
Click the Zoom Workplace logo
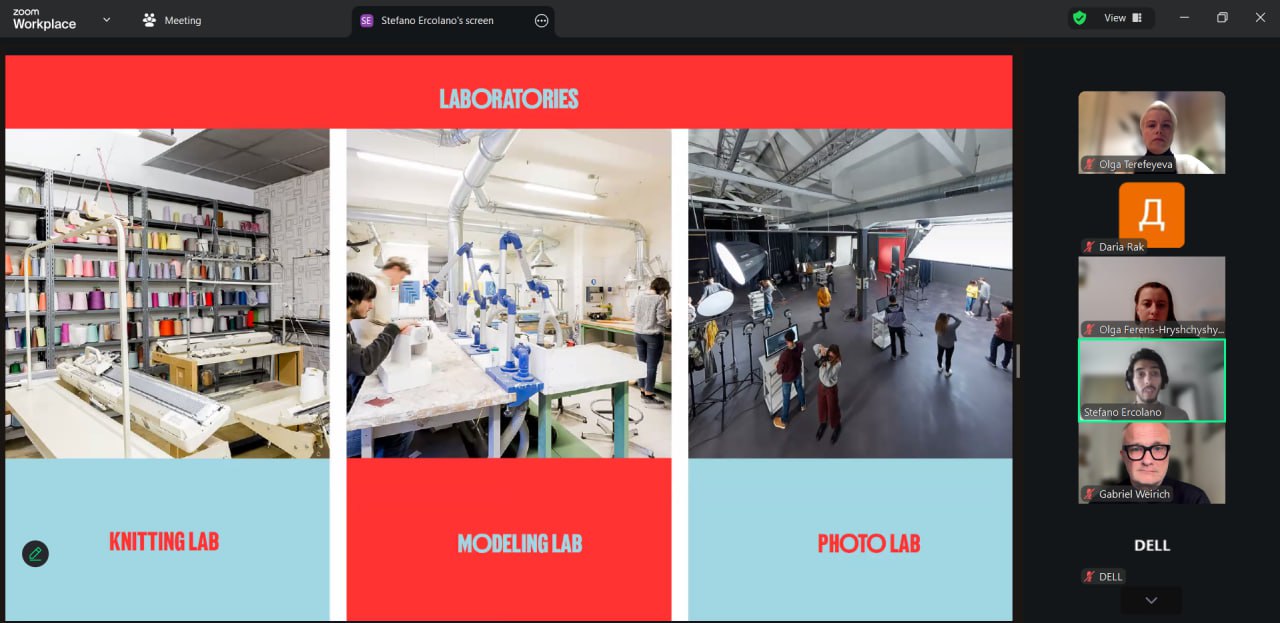[44, 19]
